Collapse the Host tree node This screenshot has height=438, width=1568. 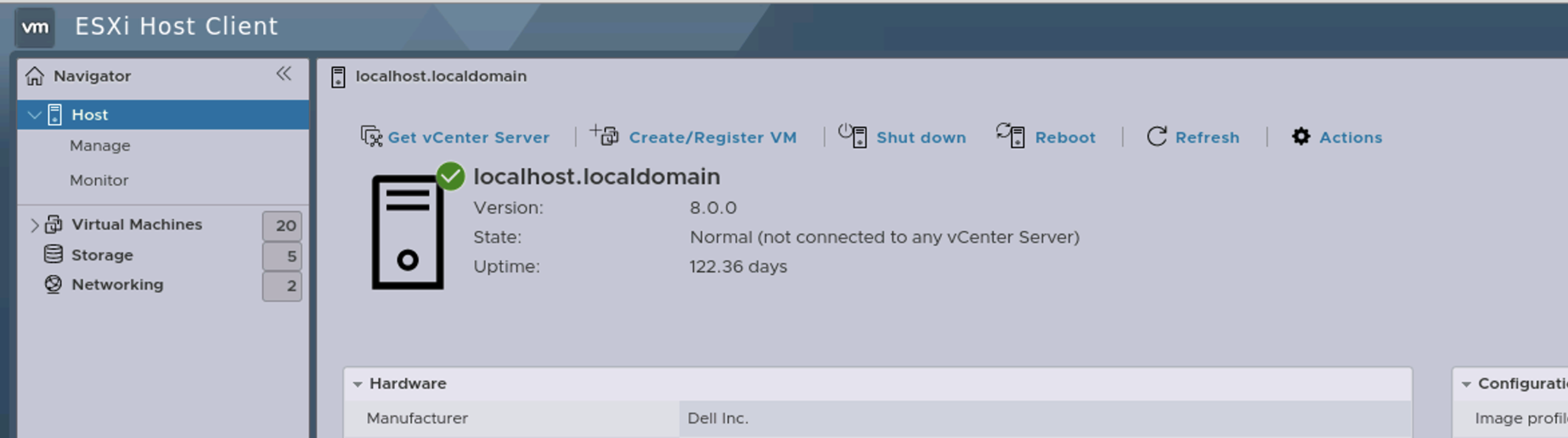click(x=35, y=115)
